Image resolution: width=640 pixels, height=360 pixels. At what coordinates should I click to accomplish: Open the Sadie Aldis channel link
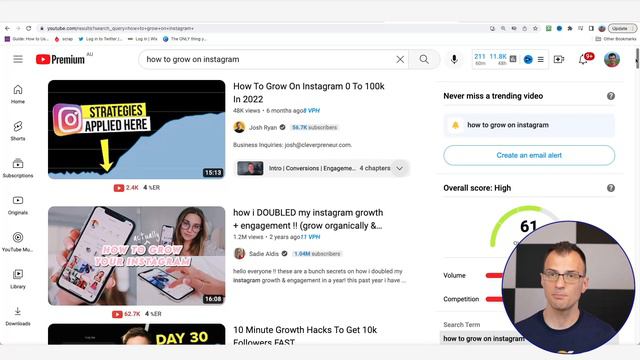(x=264, y=254)
